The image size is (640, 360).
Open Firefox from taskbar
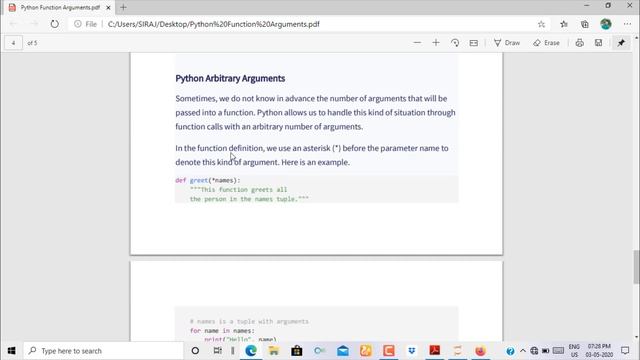[480, 351]
